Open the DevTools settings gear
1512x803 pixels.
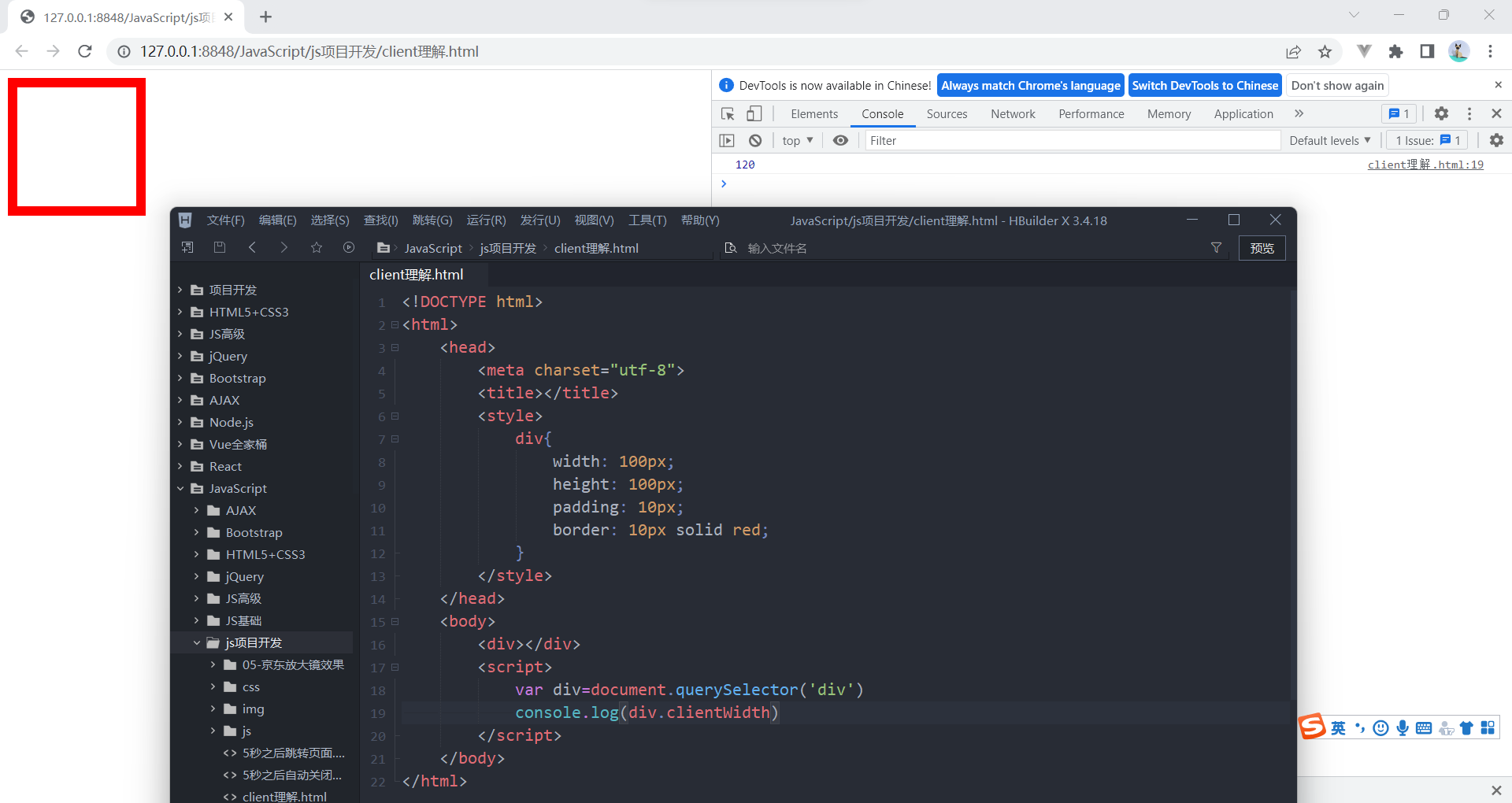(1441, 113)
